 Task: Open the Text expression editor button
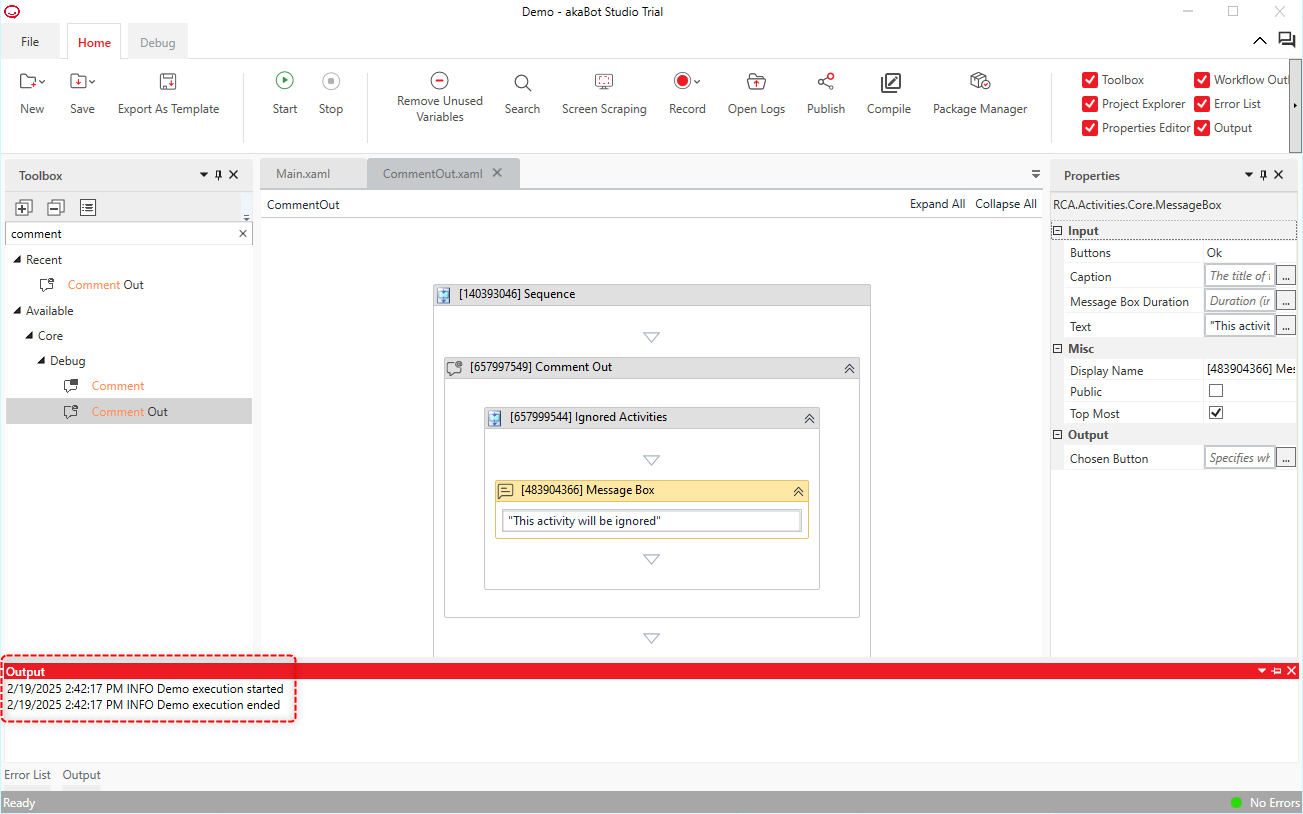(x=1286, y=325)
